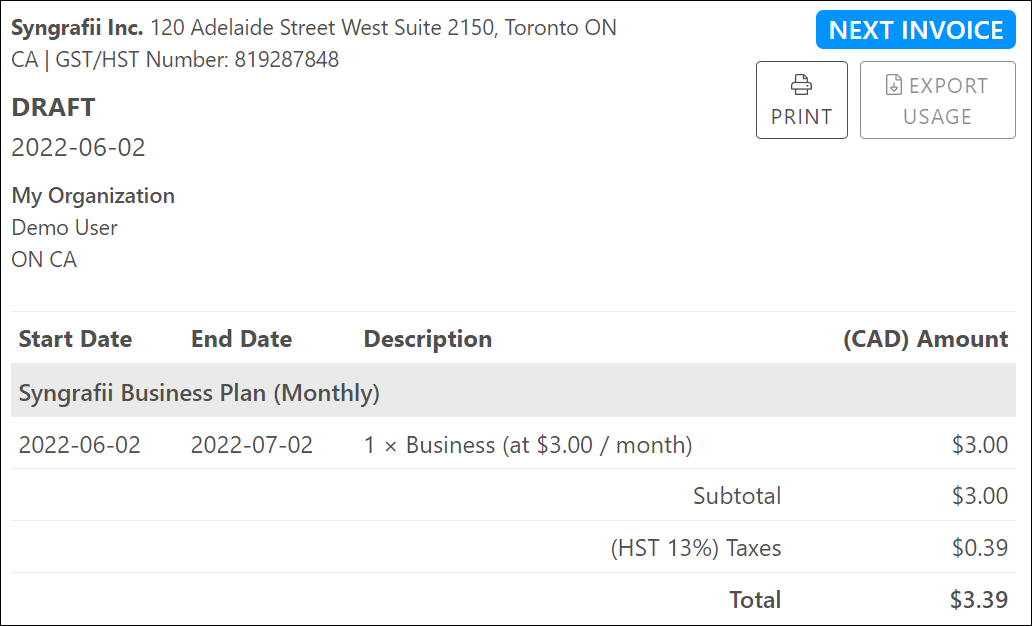1032x626 pixels.
Task: Click the DRAFT invoice status heading
Action: [x=53, y=107]
